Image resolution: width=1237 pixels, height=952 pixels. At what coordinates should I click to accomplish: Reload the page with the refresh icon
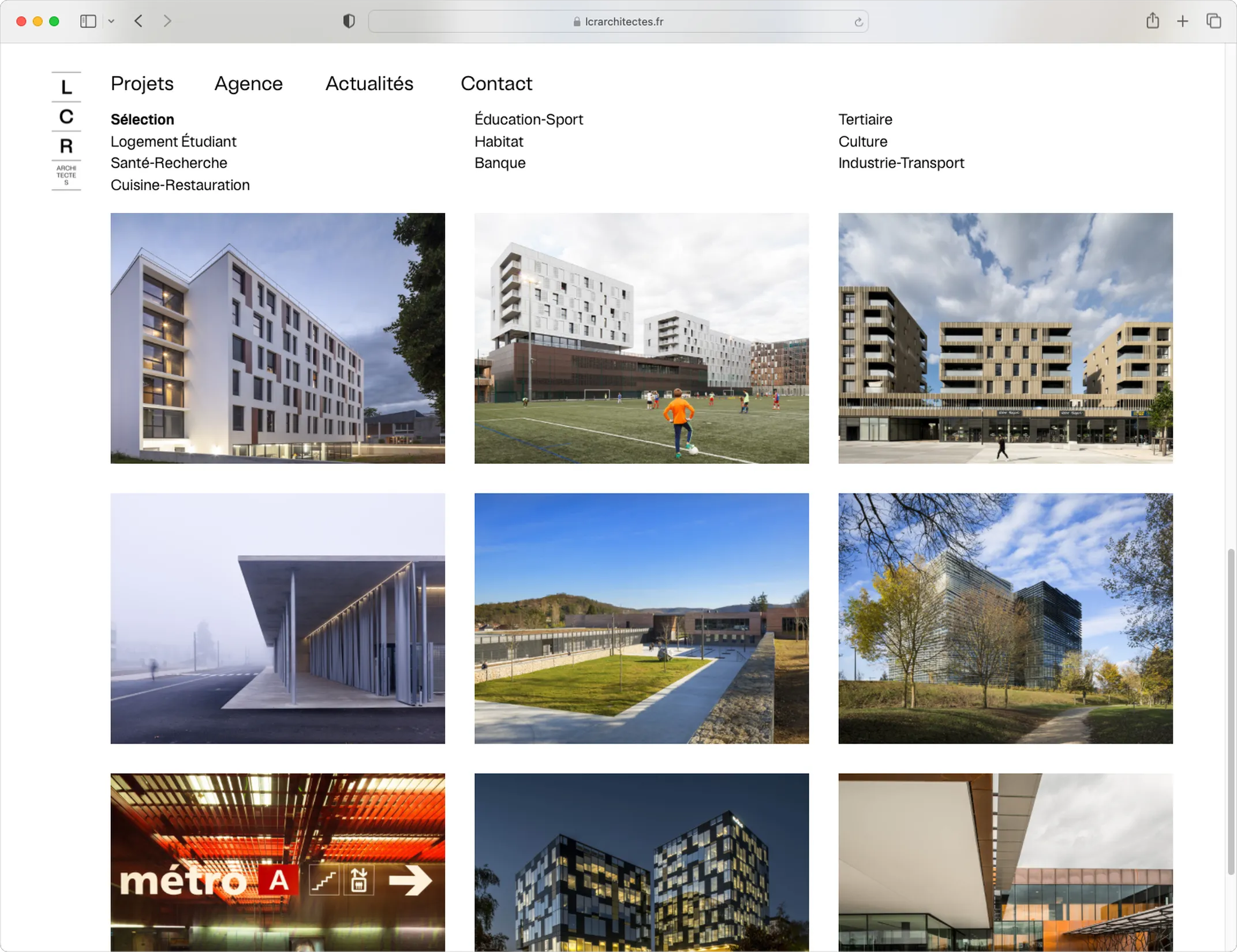click(x=858, y=22)
